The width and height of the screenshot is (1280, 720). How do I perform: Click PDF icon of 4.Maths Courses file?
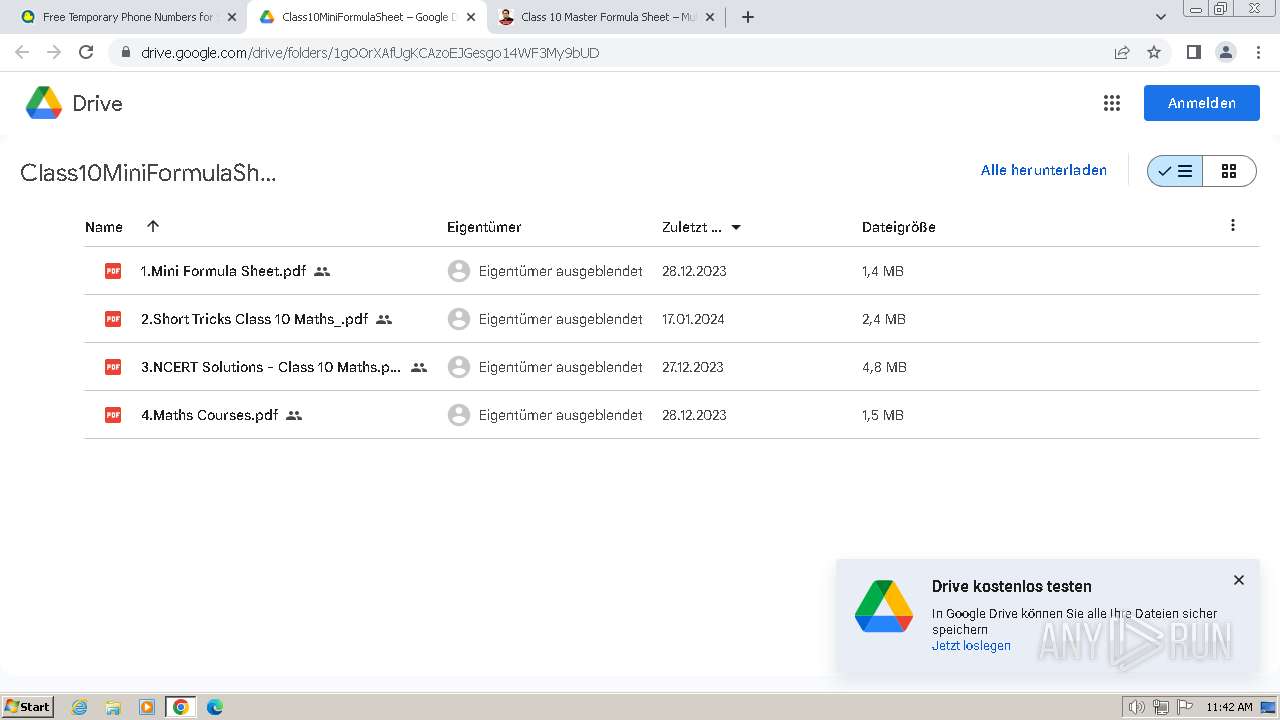click(x=113, y=415)
